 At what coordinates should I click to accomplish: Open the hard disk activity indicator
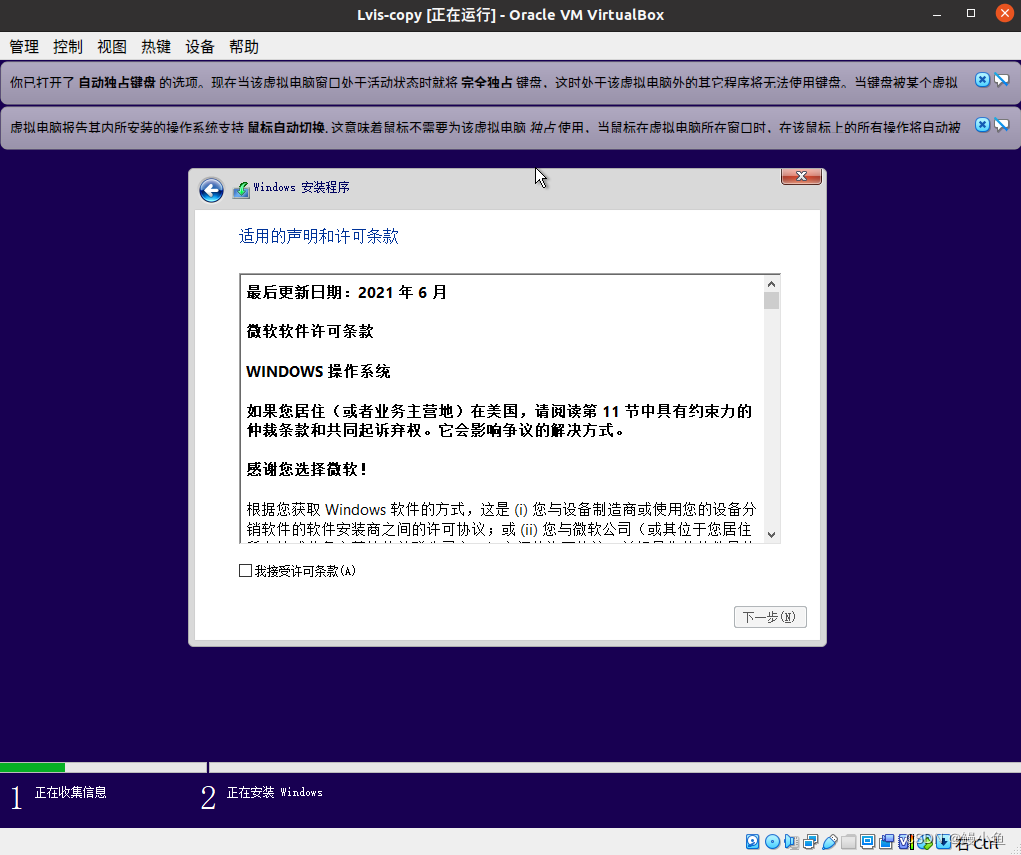click(752, 841)
